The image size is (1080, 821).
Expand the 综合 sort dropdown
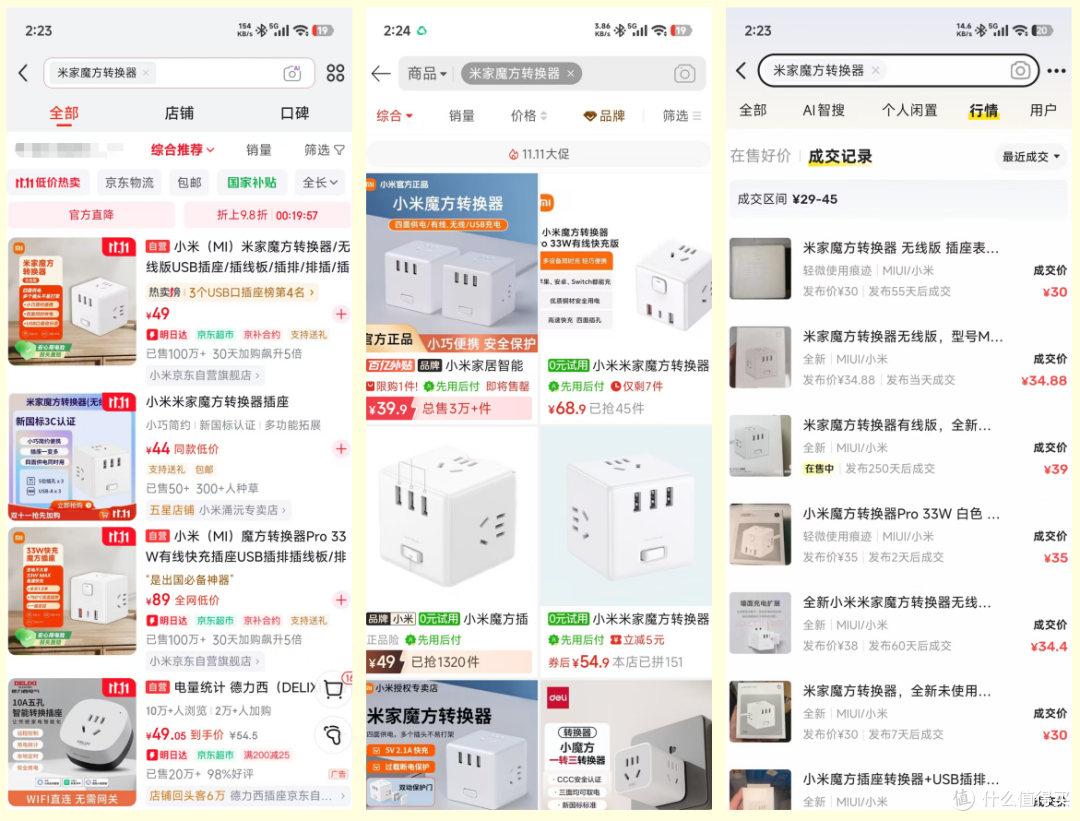click(x=395, y=116)
